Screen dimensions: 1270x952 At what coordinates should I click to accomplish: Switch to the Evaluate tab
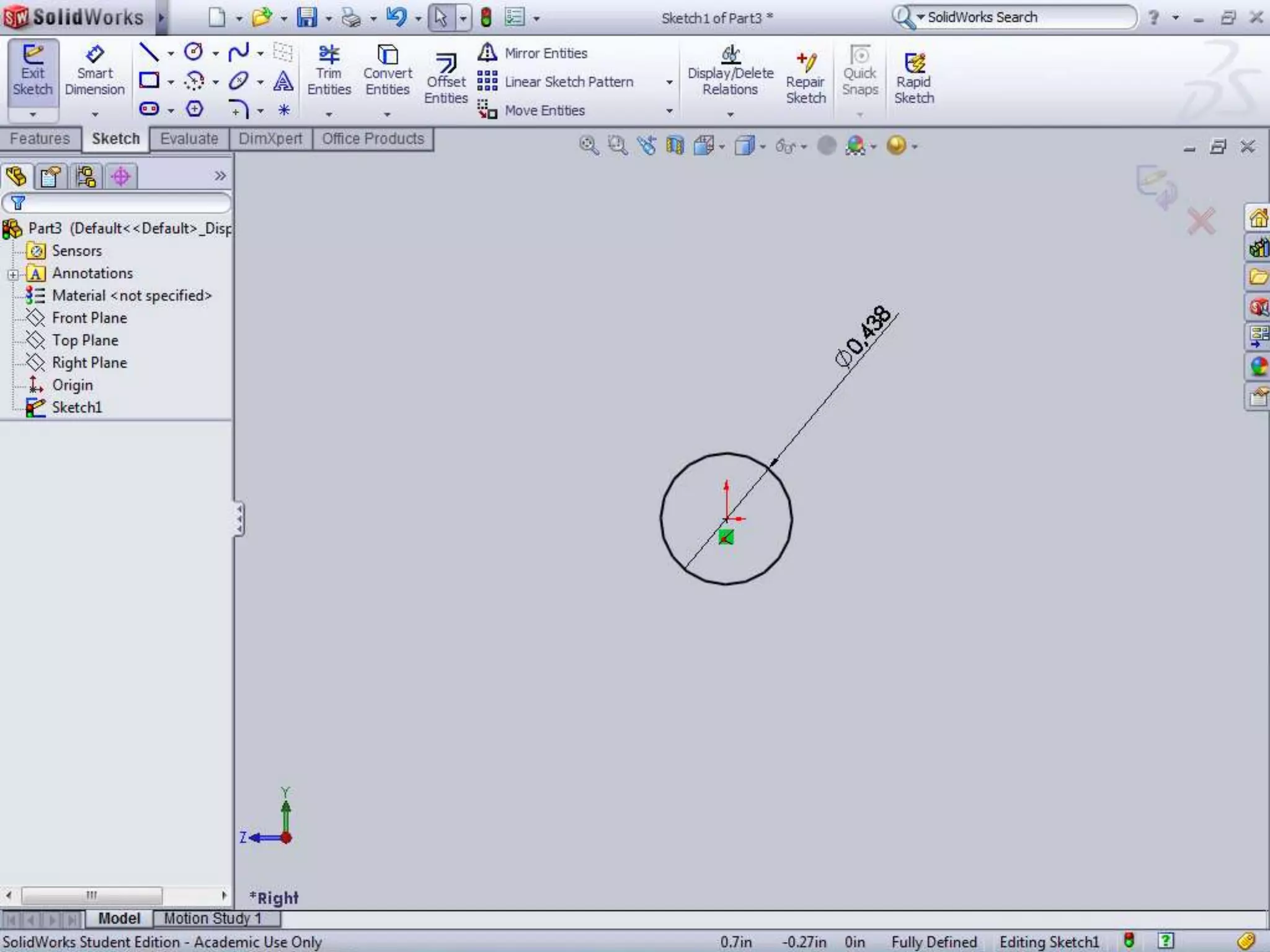[189, 139]
